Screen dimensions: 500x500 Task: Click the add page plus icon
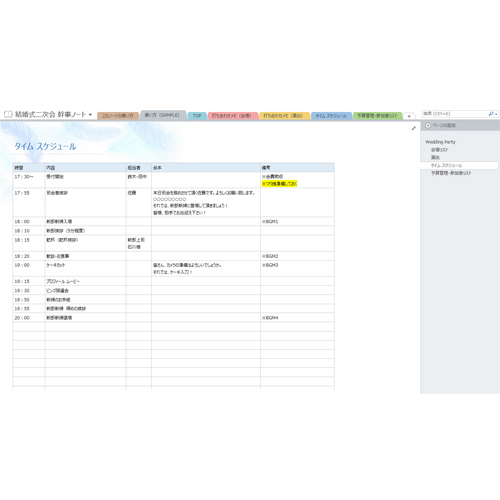click(x=428, y=125)
